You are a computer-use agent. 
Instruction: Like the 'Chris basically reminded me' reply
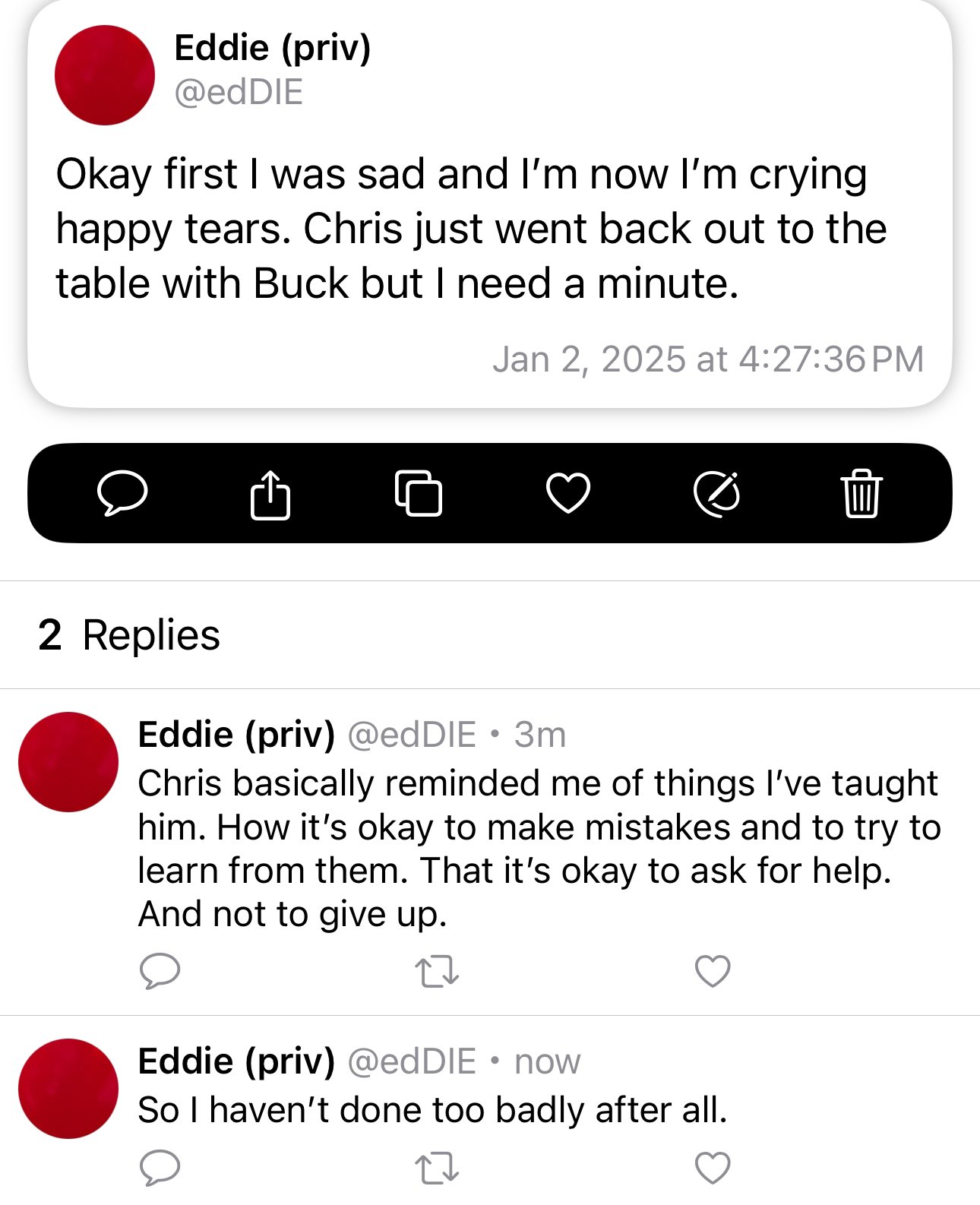coord(713,971)
